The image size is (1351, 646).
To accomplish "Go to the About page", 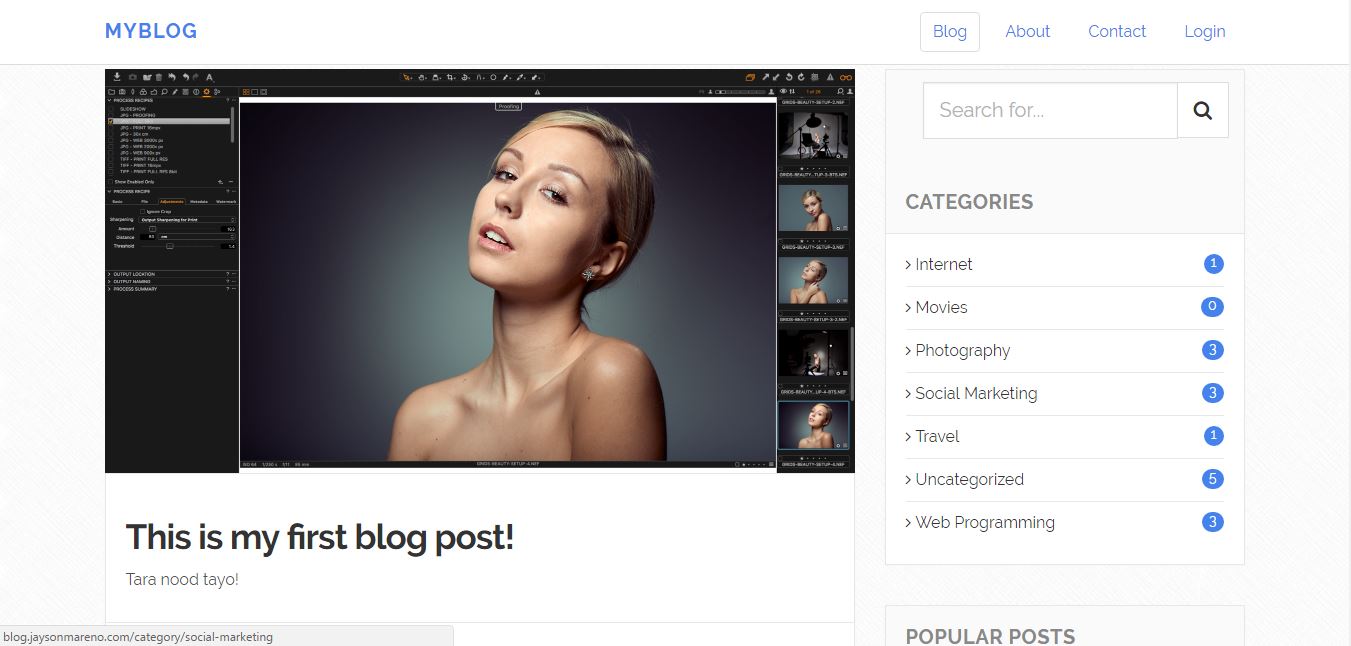I will coord(1027,31).
